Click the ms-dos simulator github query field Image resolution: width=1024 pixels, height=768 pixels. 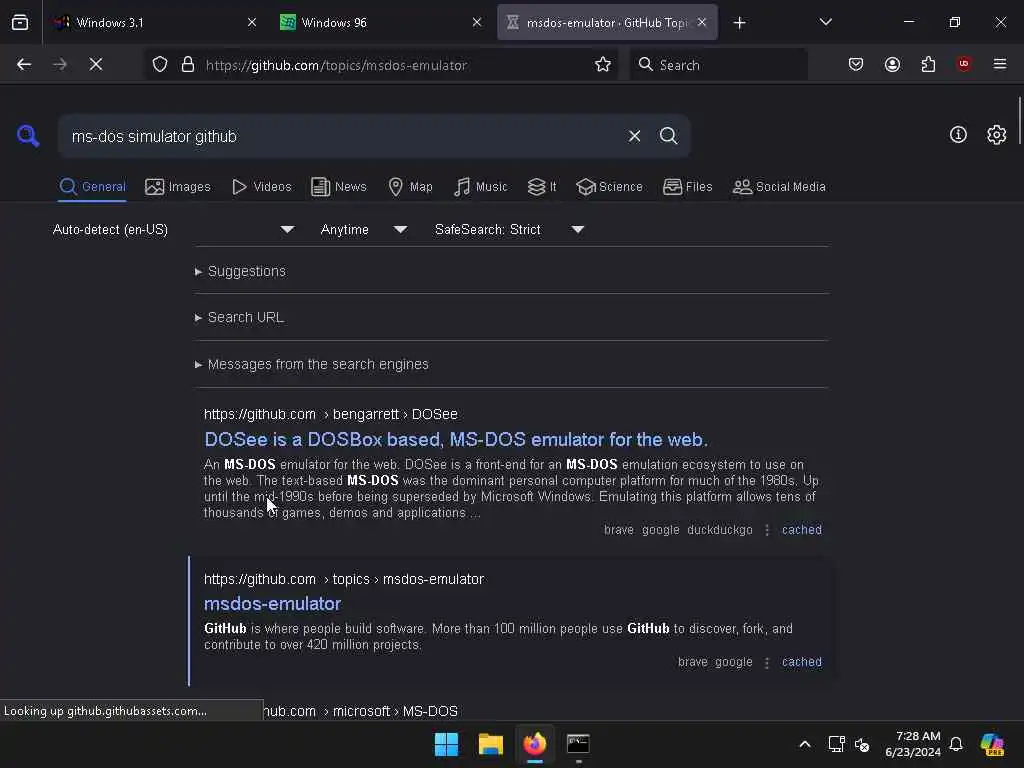[340, 136]
